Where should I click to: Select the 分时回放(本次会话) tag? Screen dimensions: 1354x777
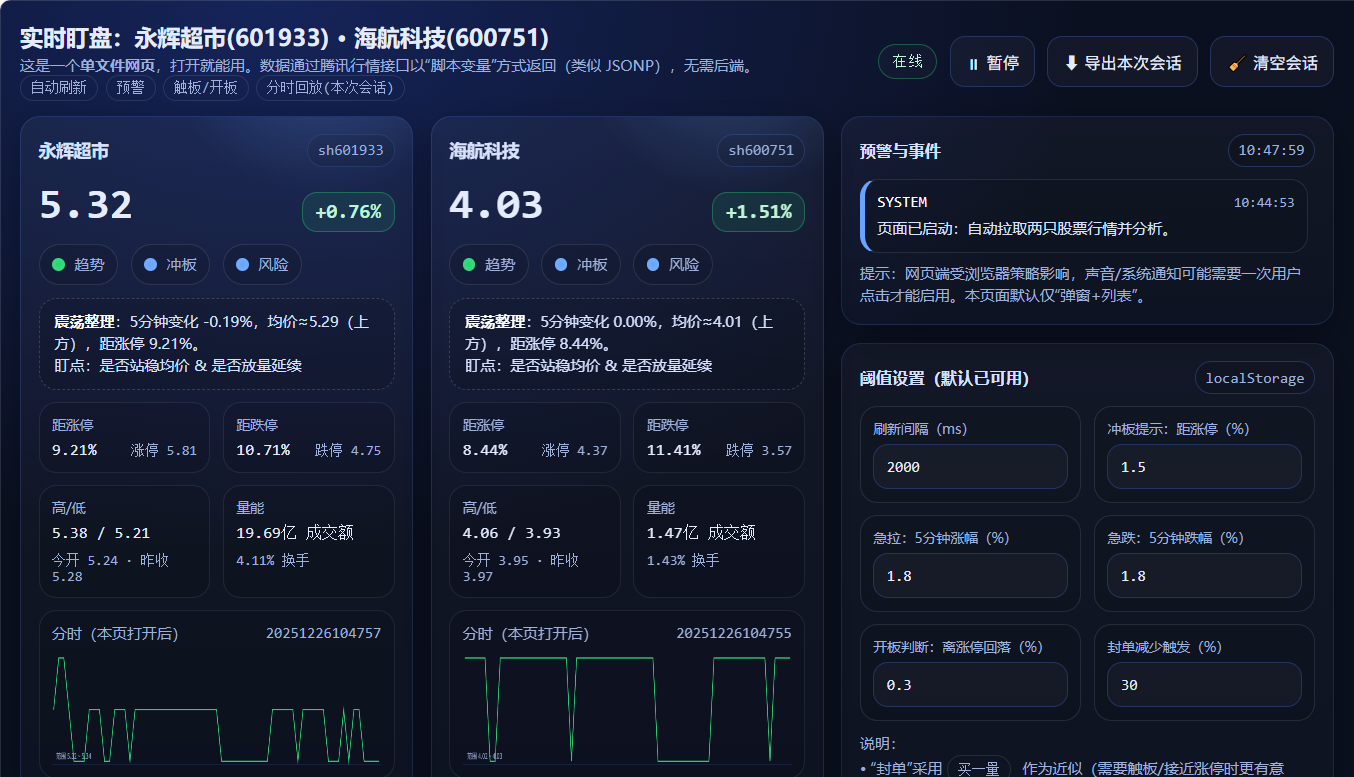click(x=331, y=87)
